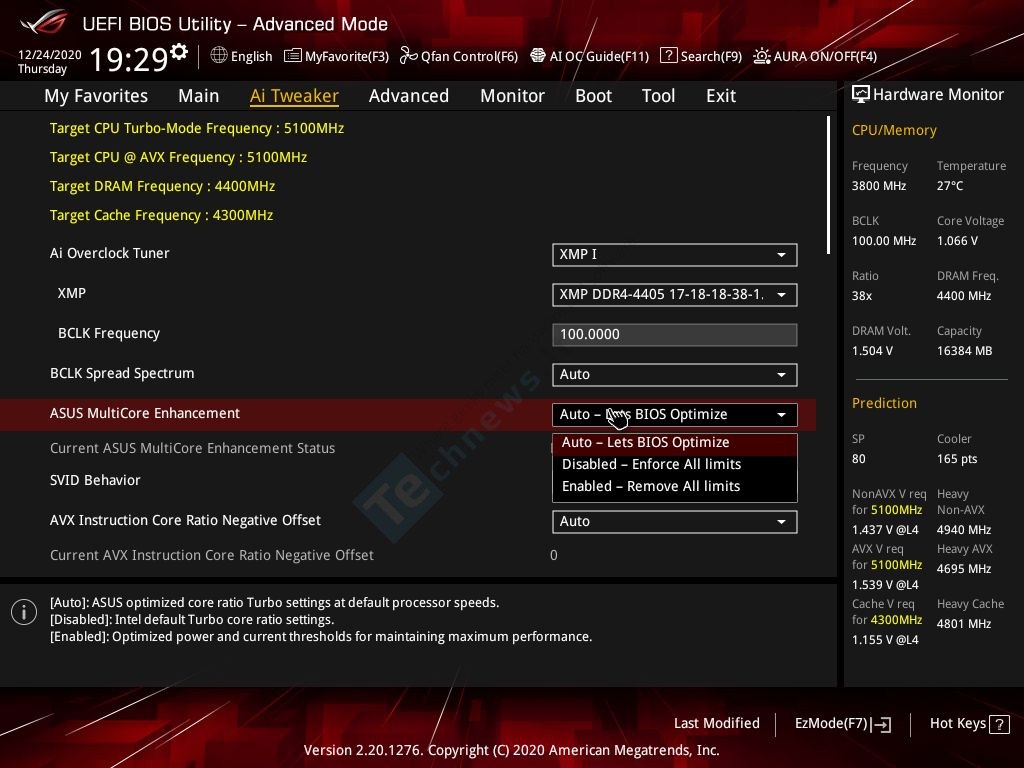Click the Prediction section heading

tap(884, 403)
